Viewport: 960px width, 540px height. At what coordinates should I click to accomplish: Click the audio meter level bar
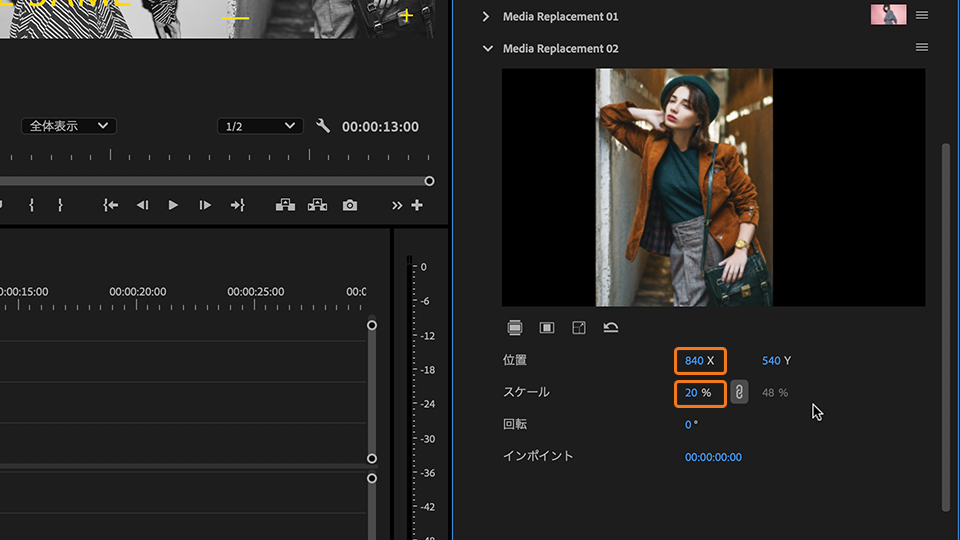click(410, 398)
